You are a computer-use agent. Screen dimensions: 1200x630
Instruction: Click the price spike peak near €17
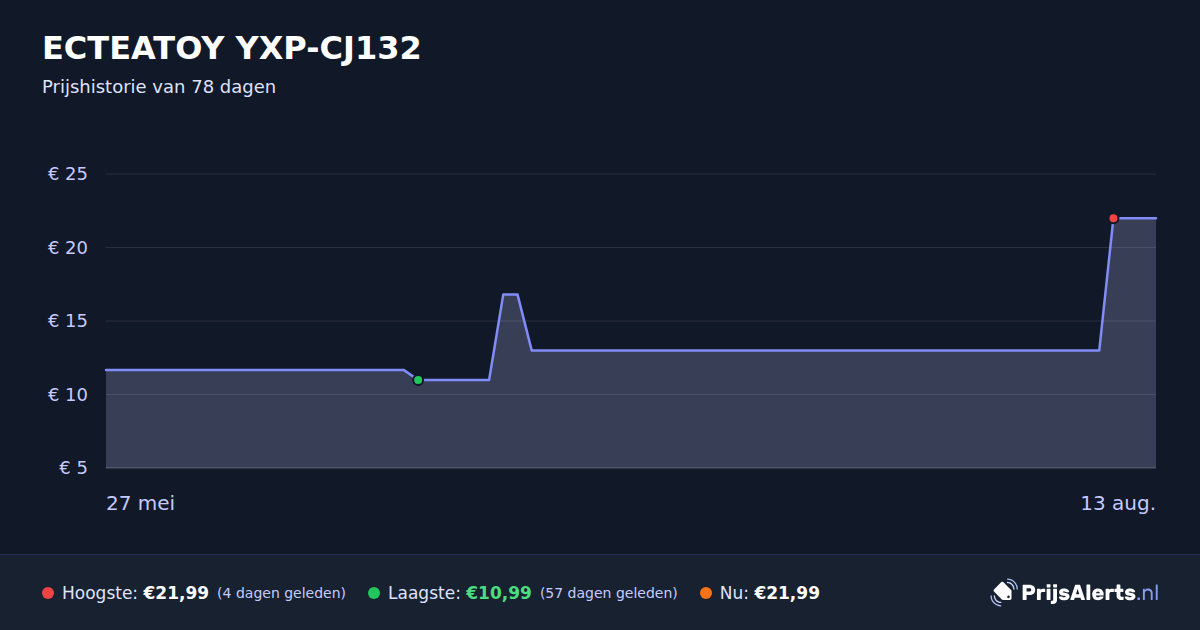click(x=510, y=295)
